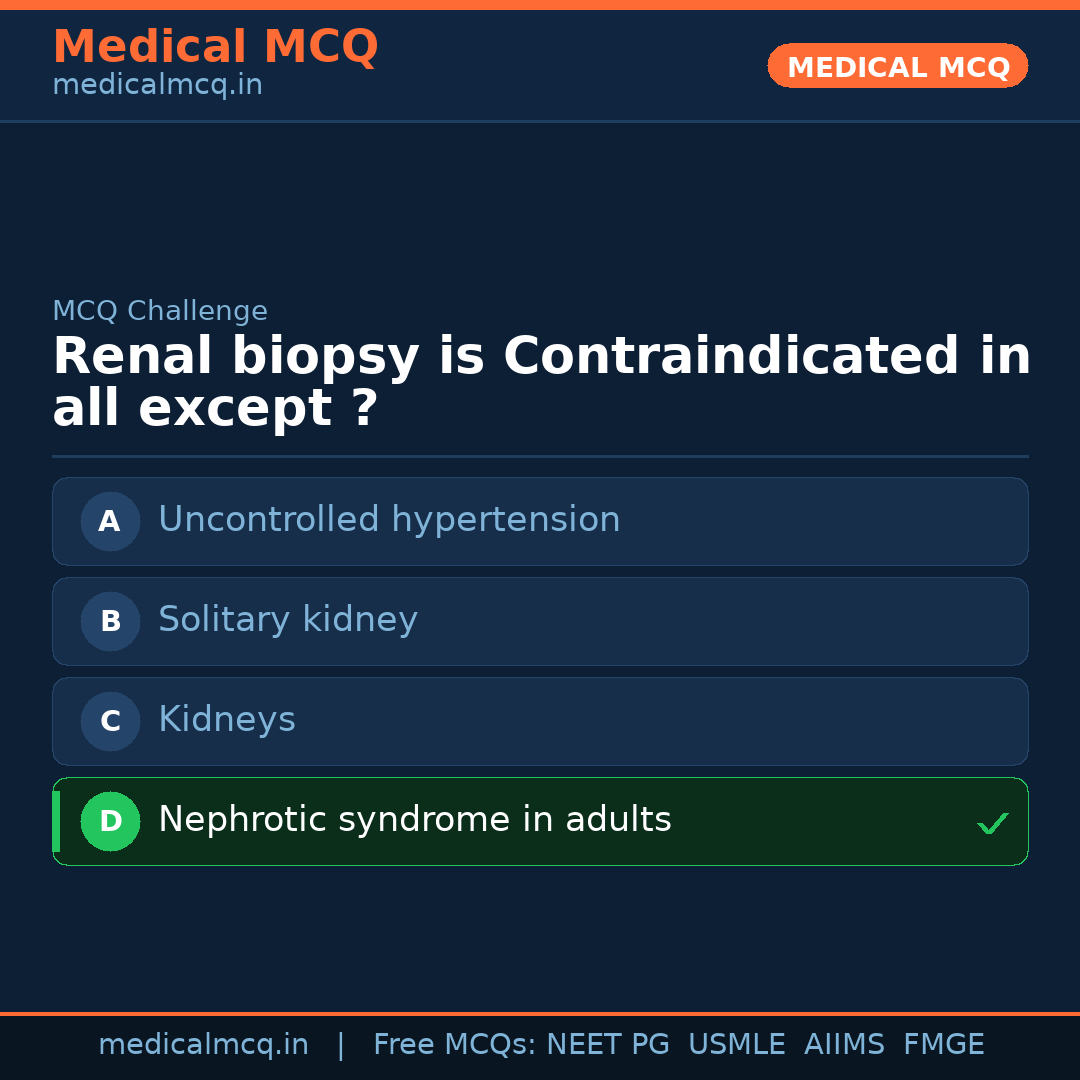Click the green accent bar beside option D
This screenshot has height=1080, width=1080.
(56, 821)
